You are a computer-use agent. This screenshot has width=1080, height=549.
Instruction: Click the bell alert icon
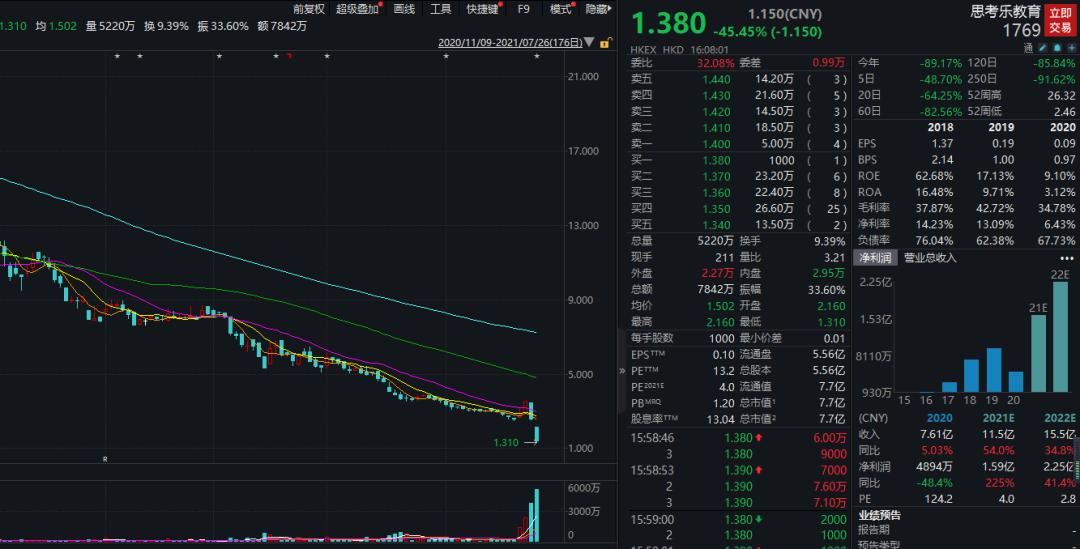coord(1056,47)
